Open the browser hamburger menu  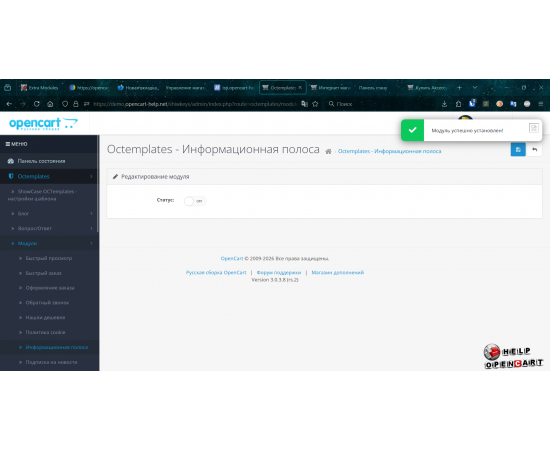pos(541,104)
